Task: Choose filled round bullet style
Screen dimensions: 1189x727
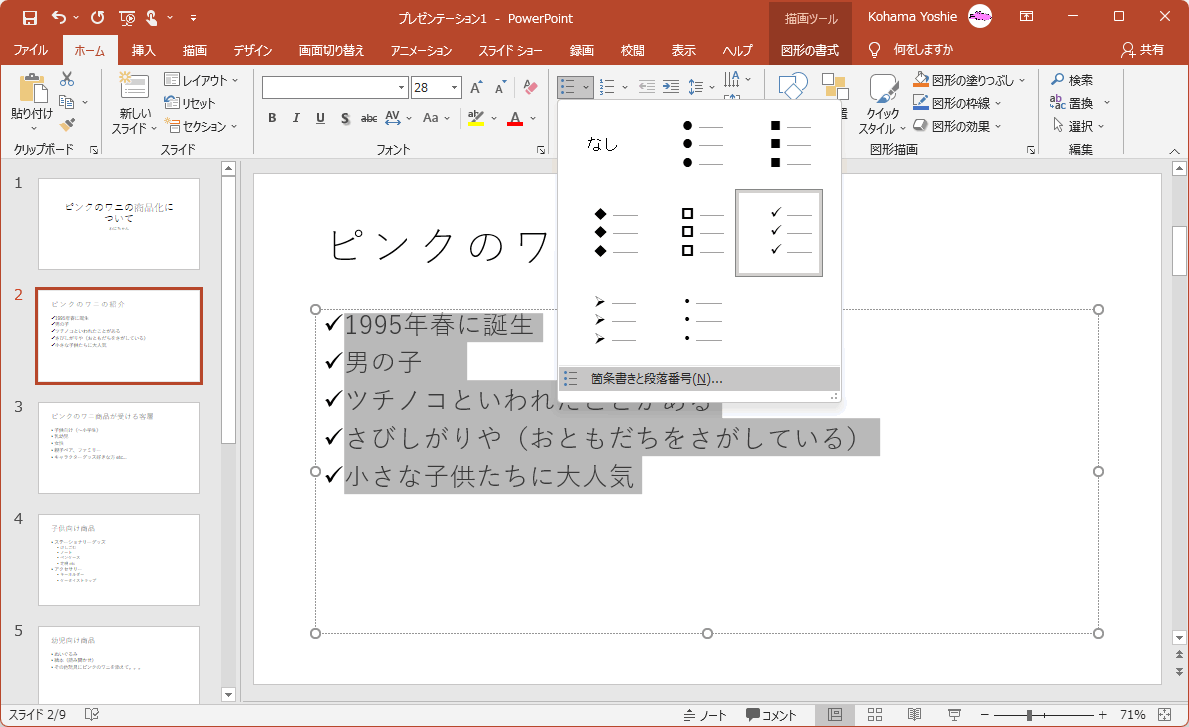Action: [x=703, y=144]
